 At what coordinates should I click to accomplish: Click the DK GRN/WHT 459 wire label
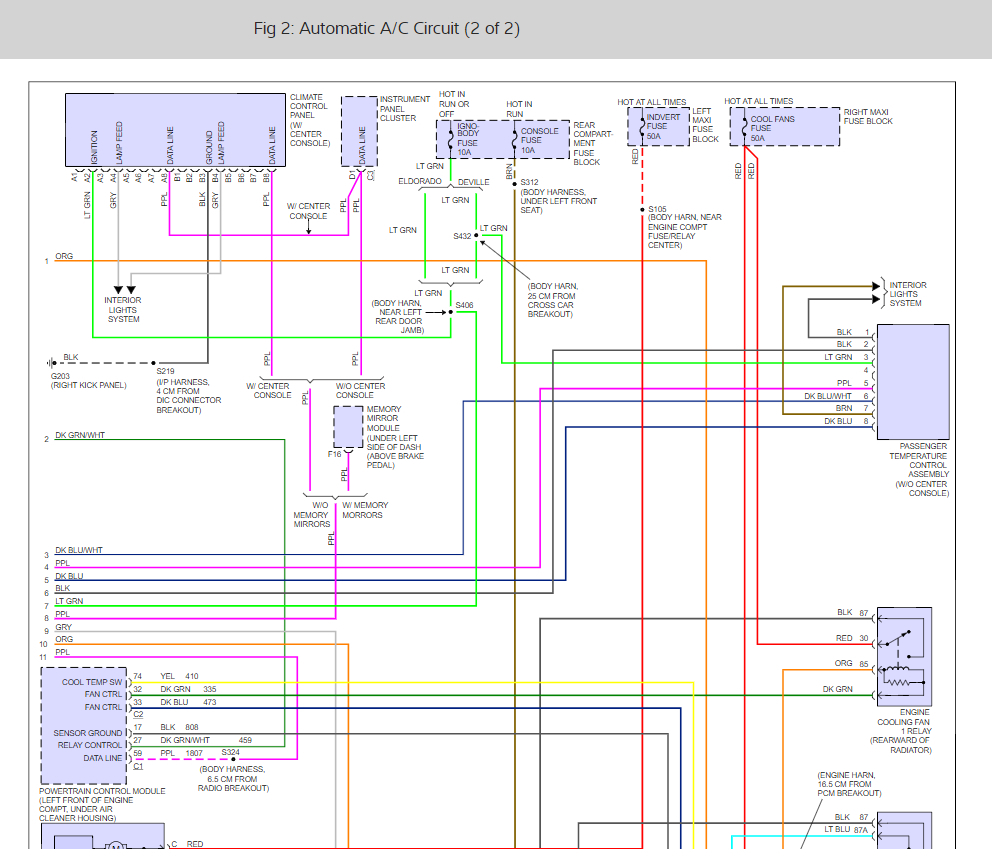206,740
